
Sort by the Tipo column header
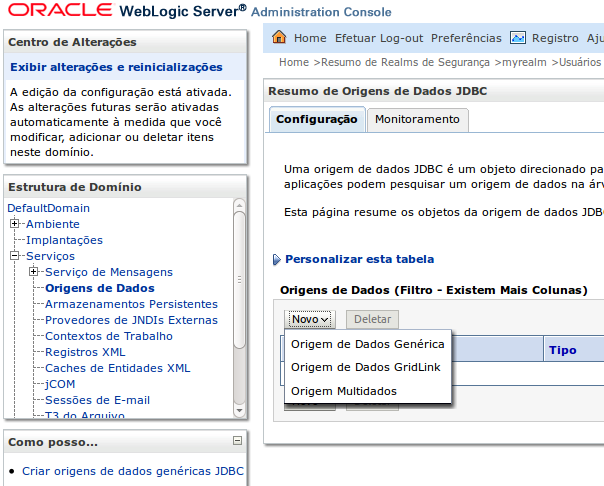563,350
